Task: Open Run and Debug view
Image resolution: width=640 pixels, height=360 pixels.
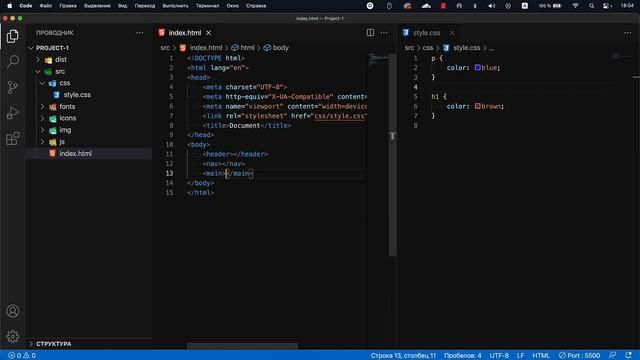Action: 13,113
